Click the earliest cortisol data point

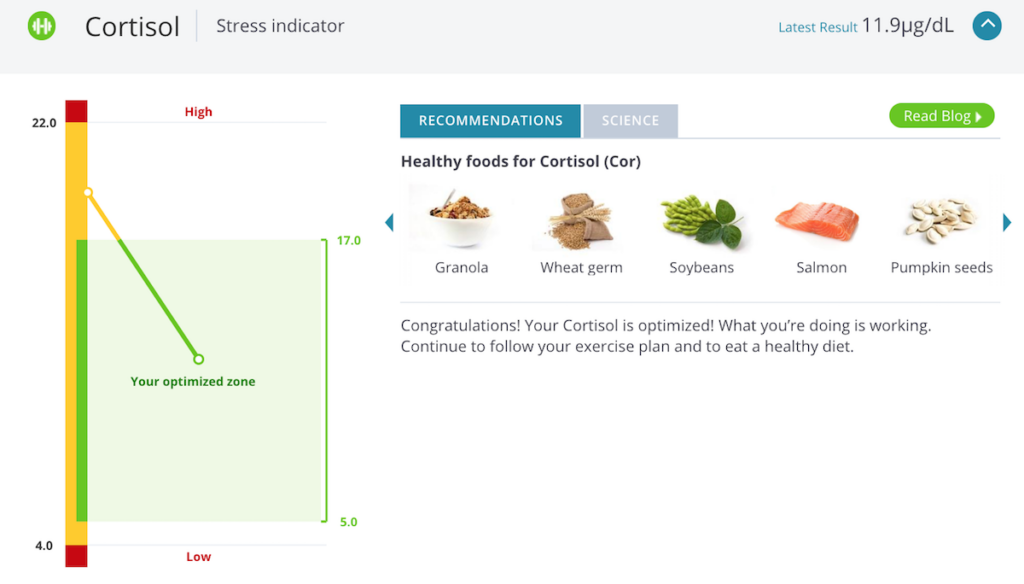[x=88, y=192]
